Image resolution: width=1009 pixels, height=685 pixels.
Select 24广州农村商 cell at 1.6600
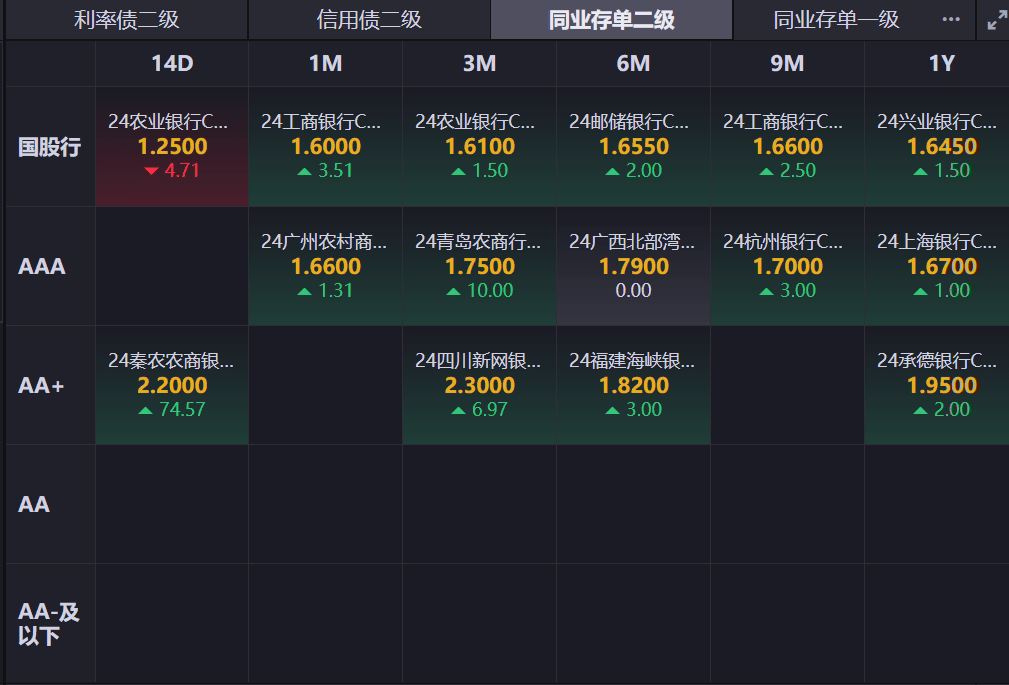tap(326, 266)
